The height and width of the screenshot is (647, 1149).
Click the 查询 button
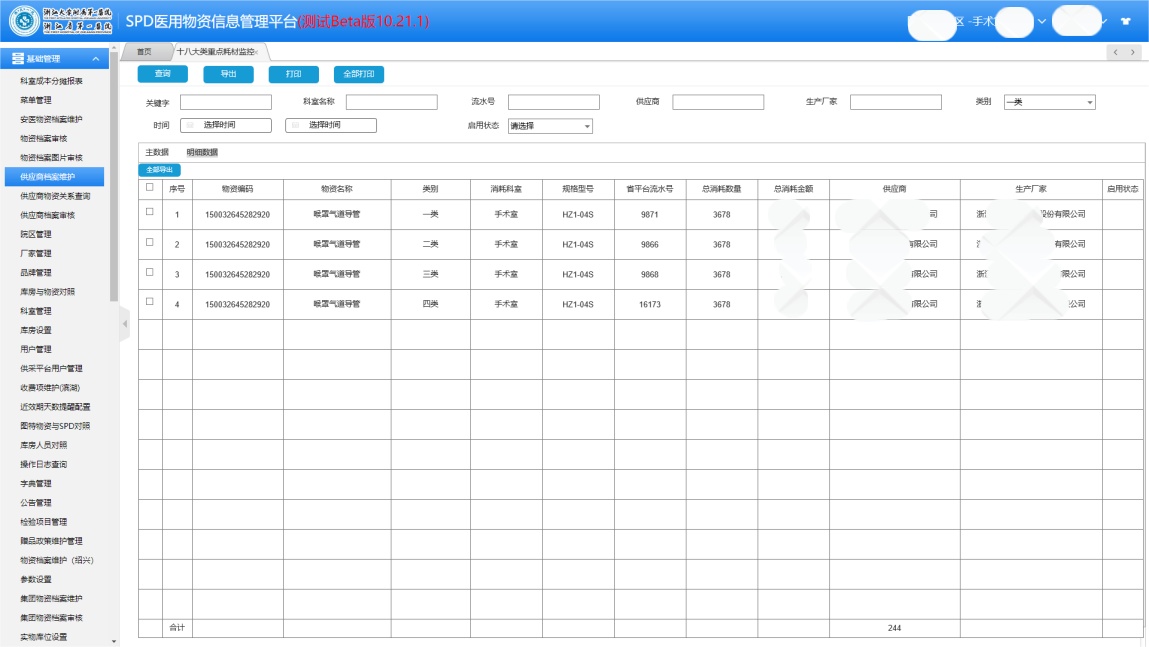tap(162, 74)
